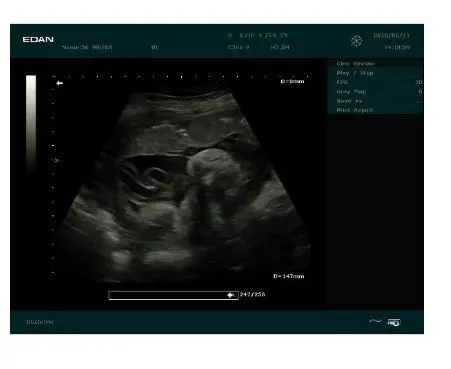Expand Save As ellipsis options

[x=419, y=101]
